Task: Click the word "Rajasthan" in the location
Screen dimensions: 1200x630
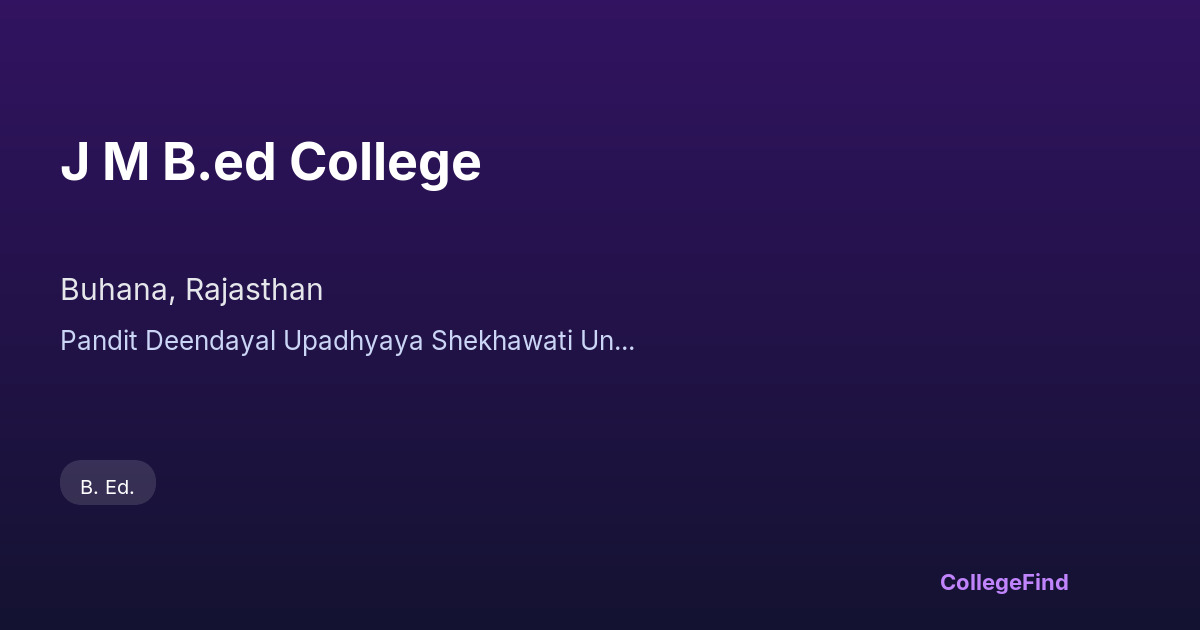Action: point(254,290)
